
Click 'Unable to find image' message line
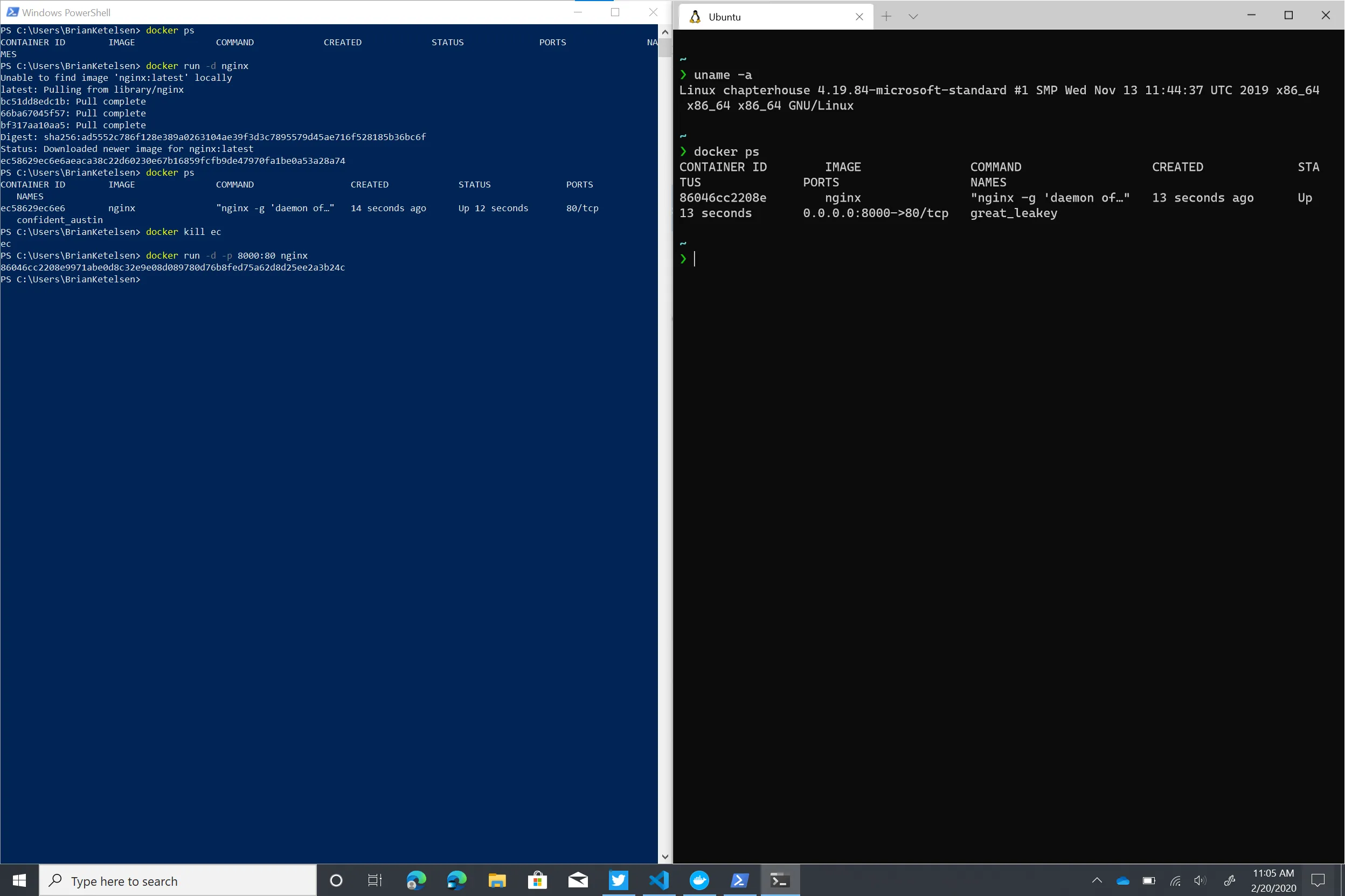click(116, 78)
